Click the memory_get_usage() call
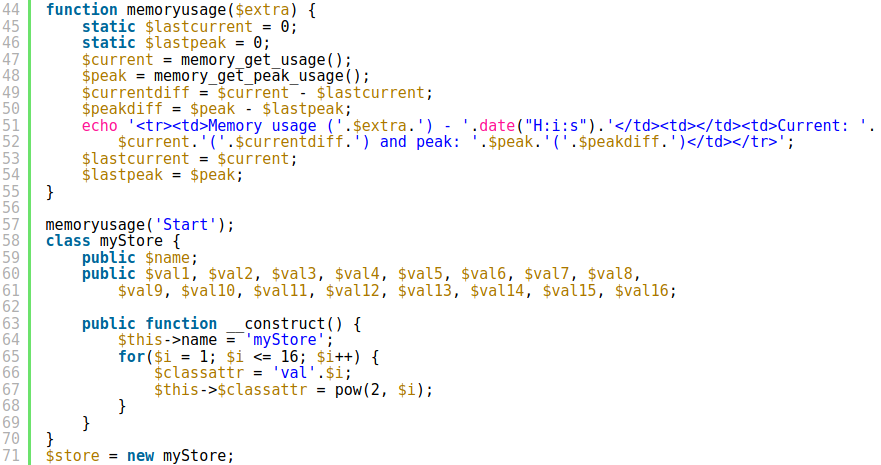The width and height of the screenshot is (881, 465). pyautogui.click(x=266, y=60)
